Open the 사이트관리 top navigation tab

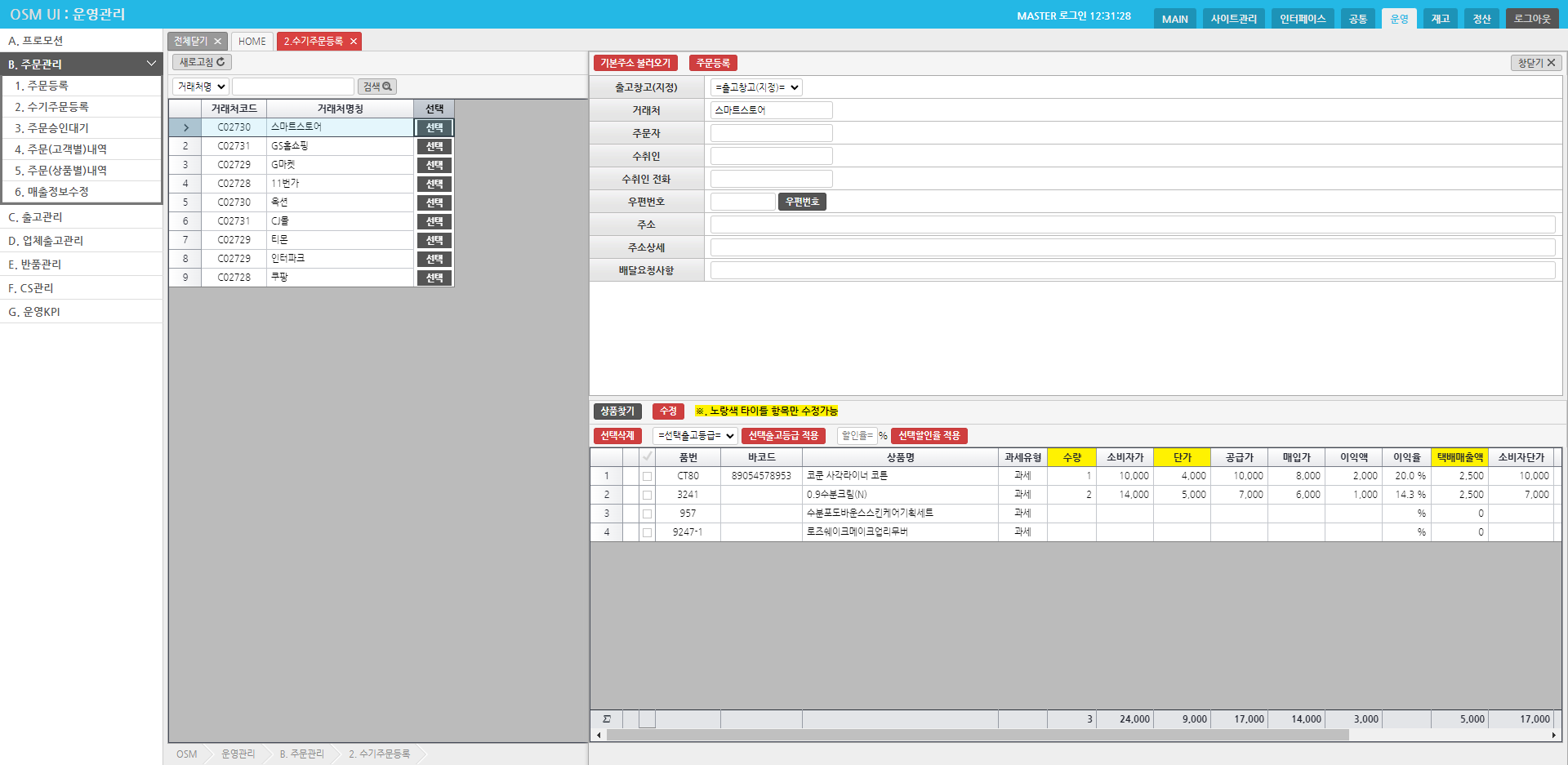point(1233,19)
